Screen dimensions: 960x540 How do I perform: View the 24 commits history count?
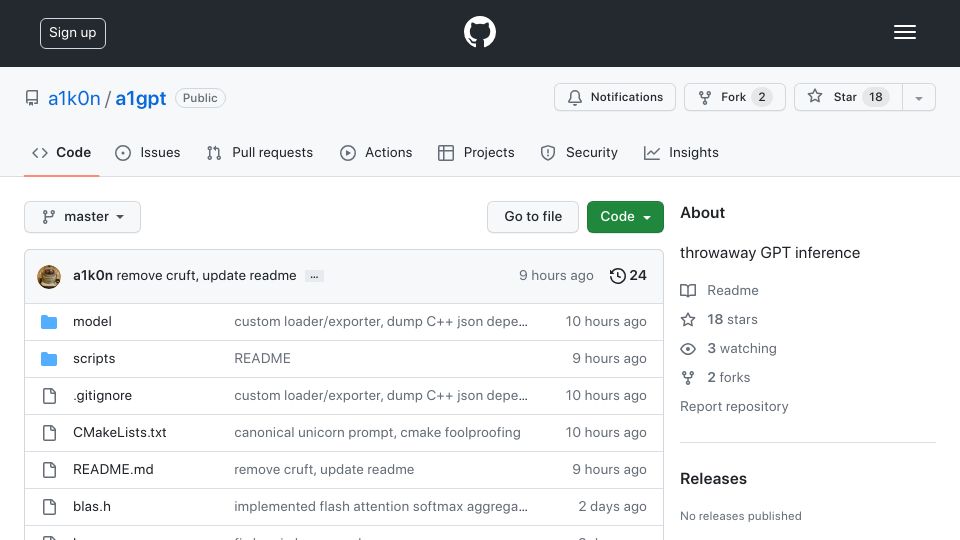628,276
